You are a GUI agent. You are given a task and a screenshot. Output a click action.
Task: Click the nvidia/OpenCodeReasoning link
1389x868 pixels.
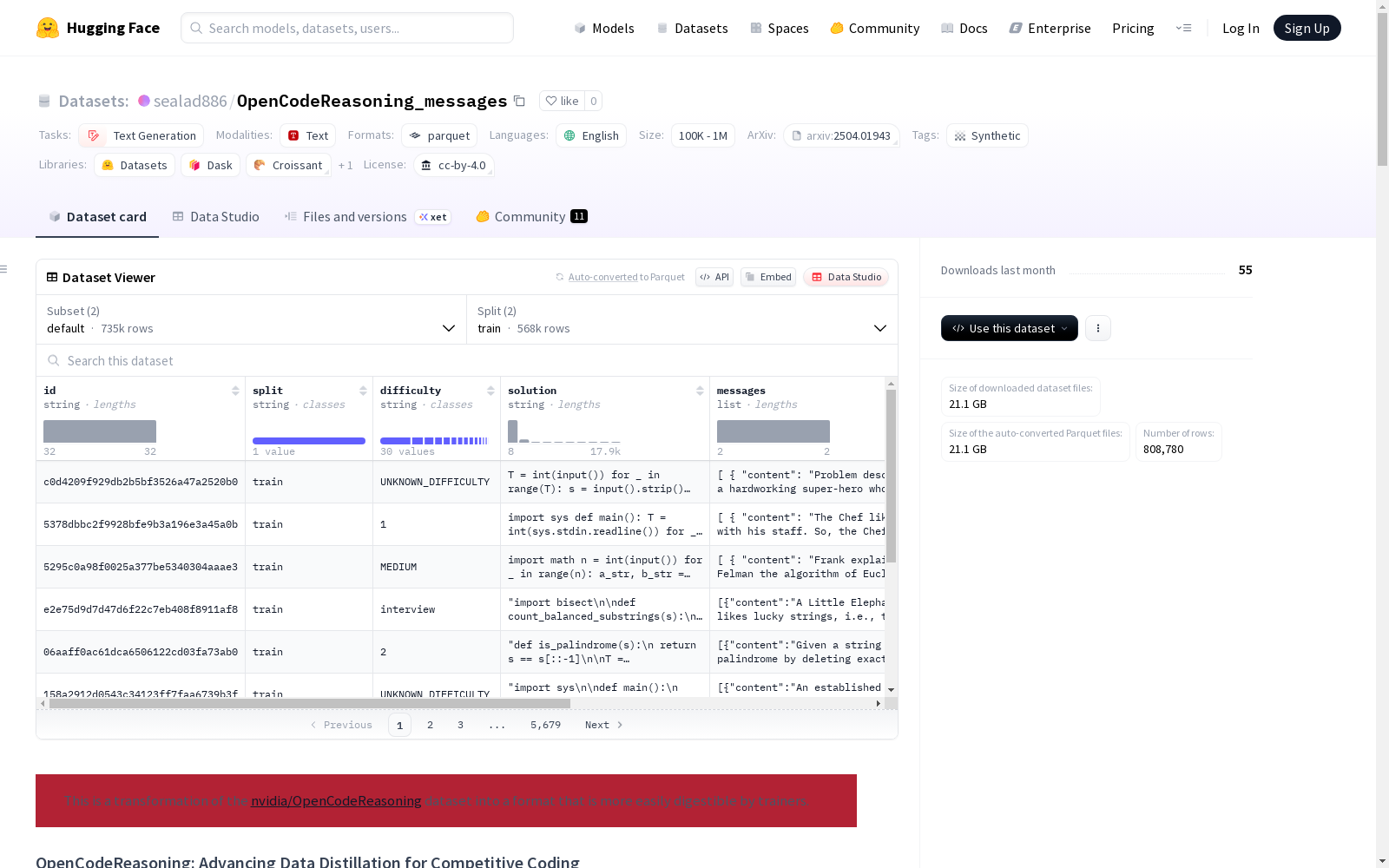pyautogui.click(x=336, y=800)
